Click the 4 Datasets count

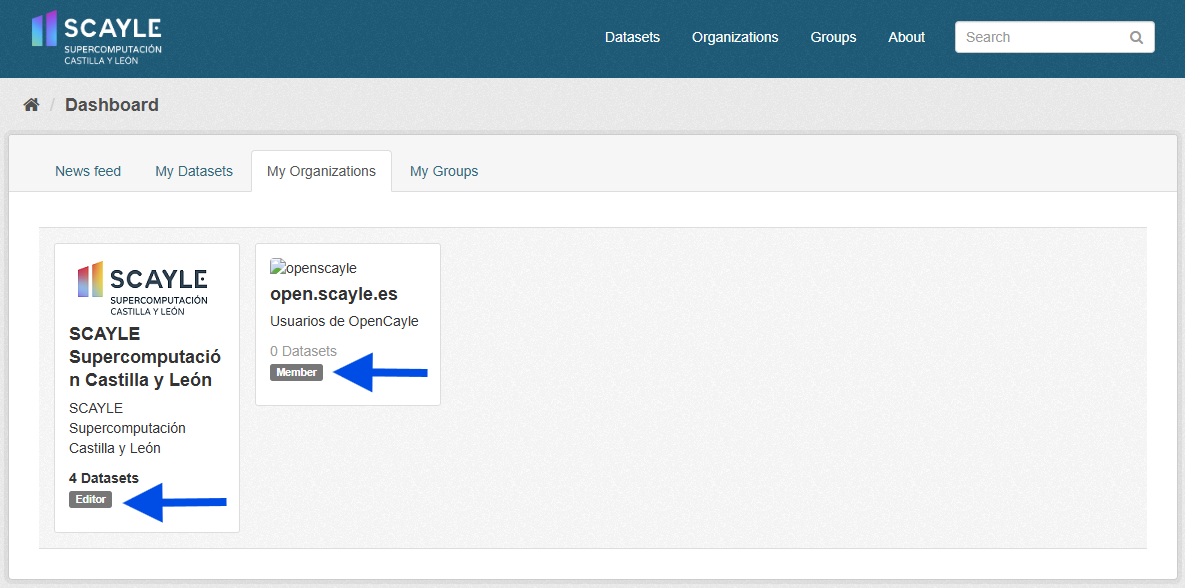click(104, 478)
